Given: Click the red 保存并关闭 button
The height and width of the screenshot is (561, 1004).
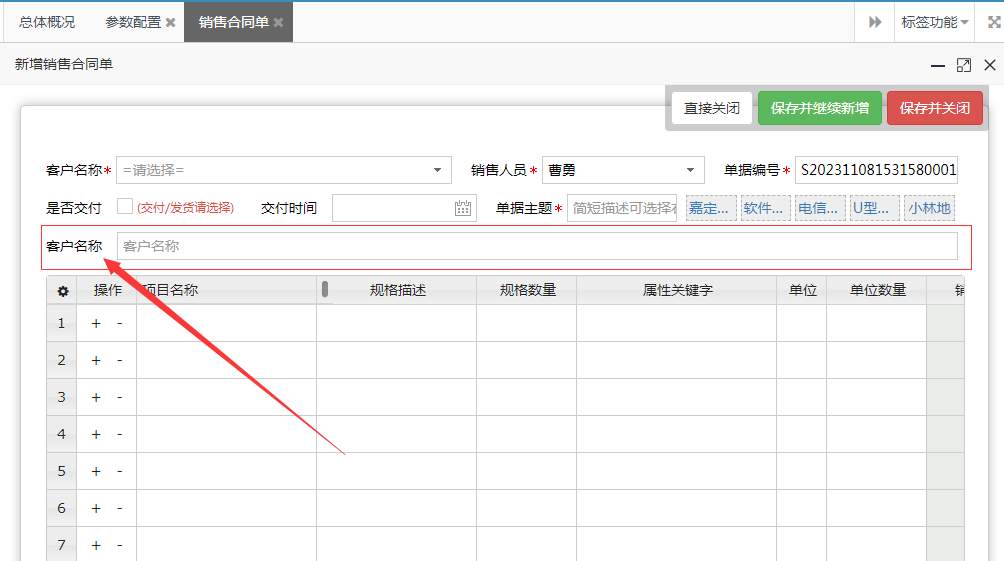Looking at the screenshot, I should (x=935, y=108).
